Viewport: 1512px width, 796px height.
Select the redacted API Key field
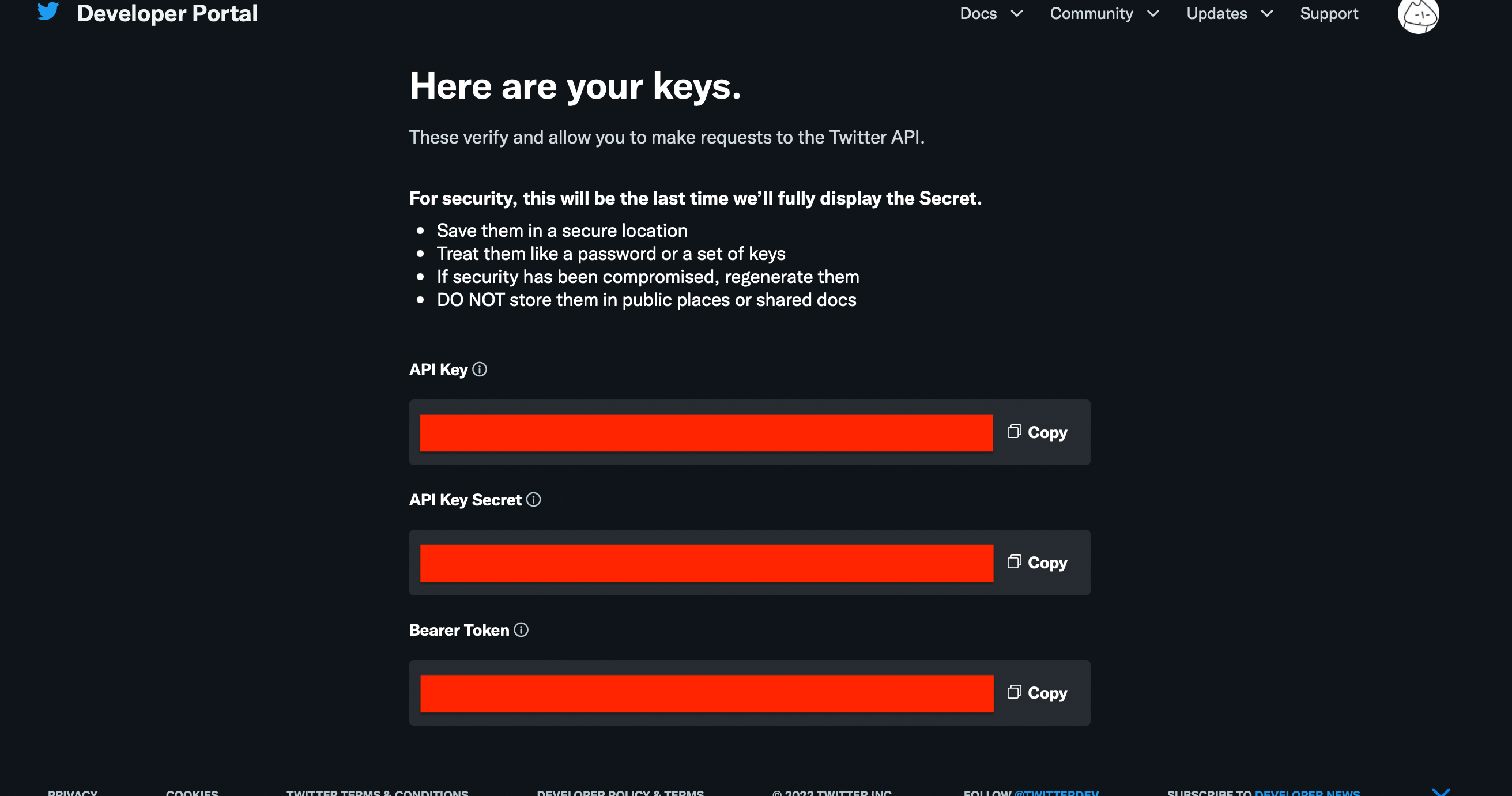point(706,433)
